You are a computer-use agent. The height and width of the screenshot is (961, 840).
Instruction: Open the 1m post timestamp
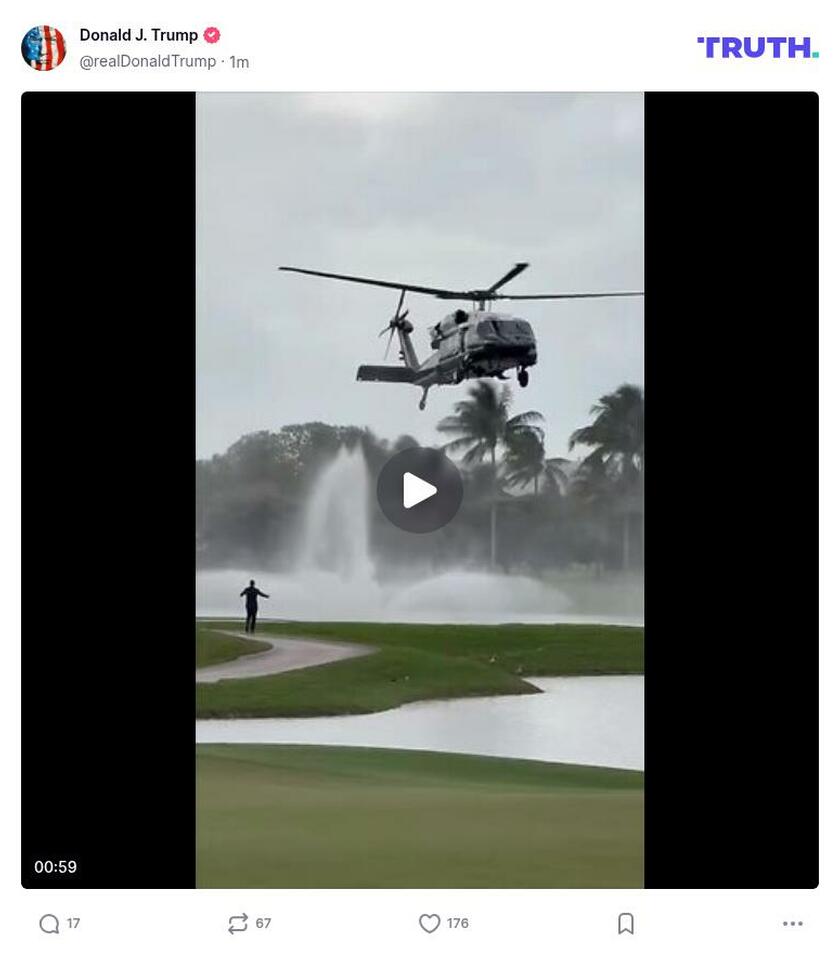tap(240, 62)
